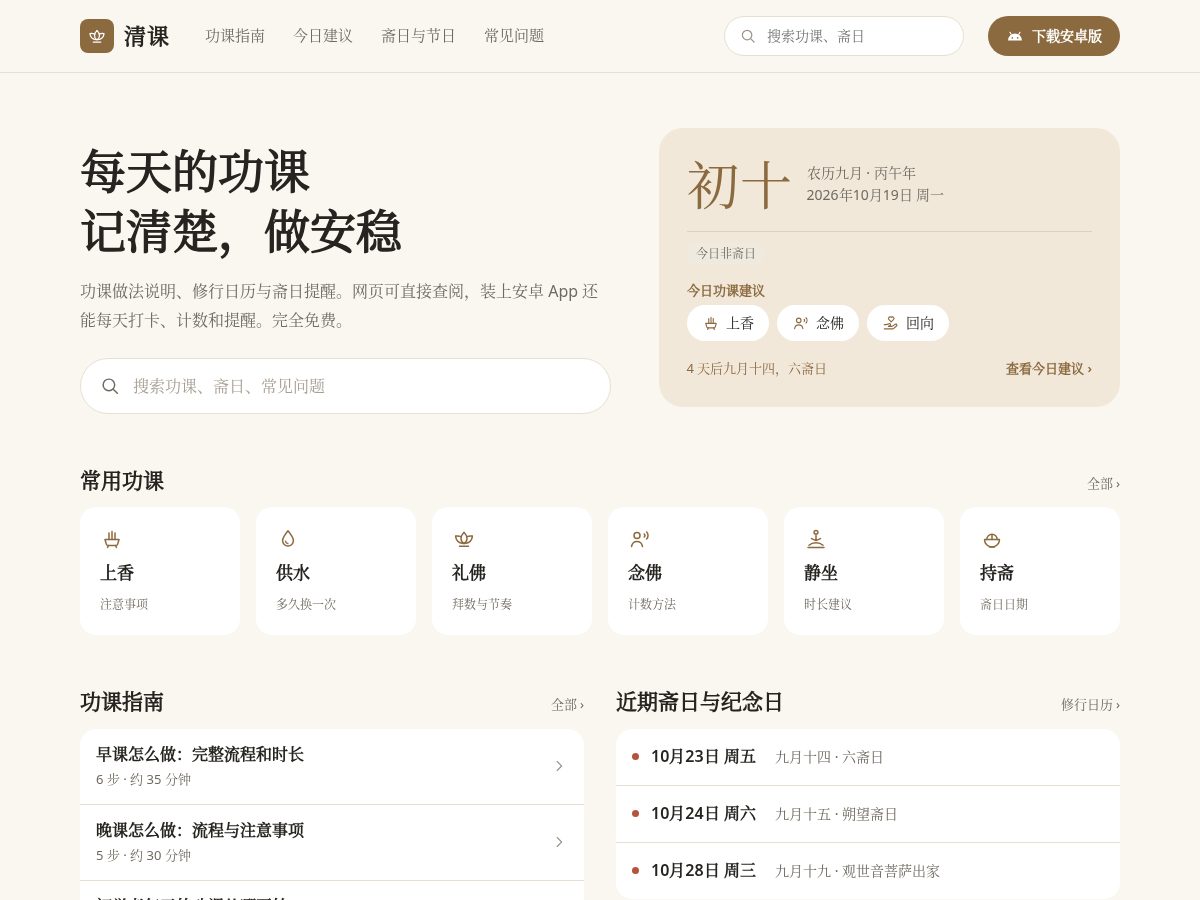Image resolution: width=1200 pixels, height=900 pixels.
Task: Open the 持斋 card title
Action: pos(997,573)
